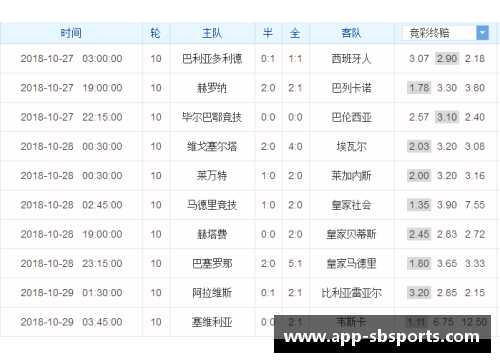Click the 客队 column header

[351, 33]
